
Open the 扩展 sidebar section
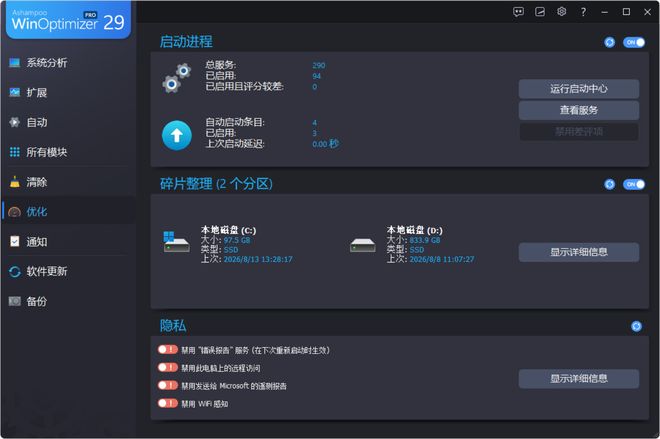[x=67, y=93]
